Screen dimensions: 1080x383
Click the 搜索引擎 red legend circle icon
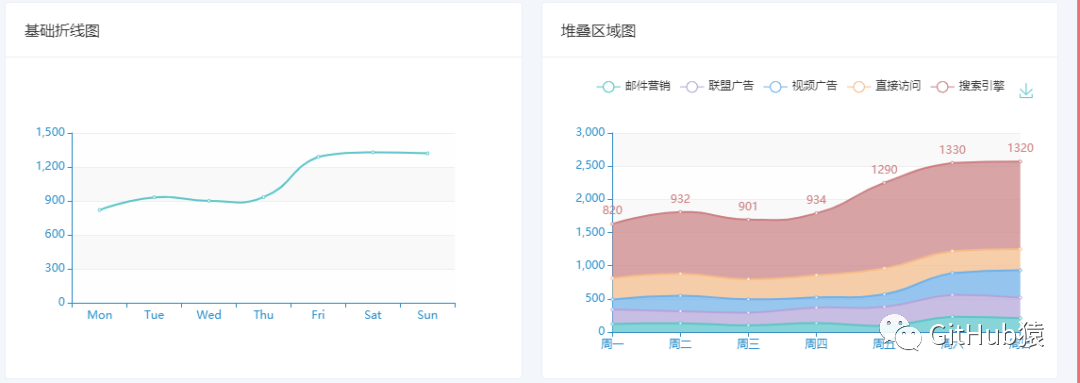(942, 87)
